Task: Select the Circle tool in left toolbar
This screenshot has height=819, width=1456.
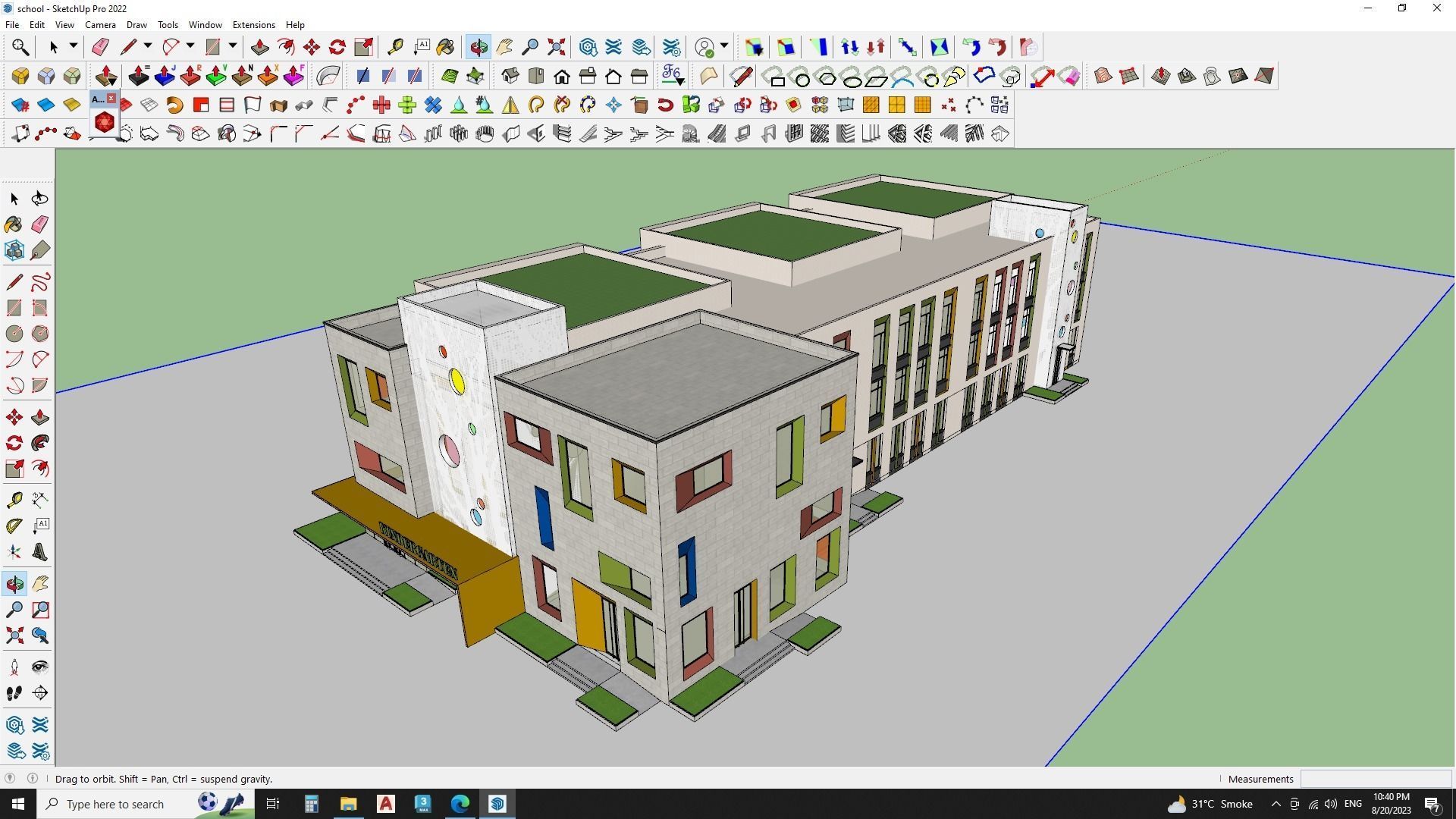Action: [14, 334]
